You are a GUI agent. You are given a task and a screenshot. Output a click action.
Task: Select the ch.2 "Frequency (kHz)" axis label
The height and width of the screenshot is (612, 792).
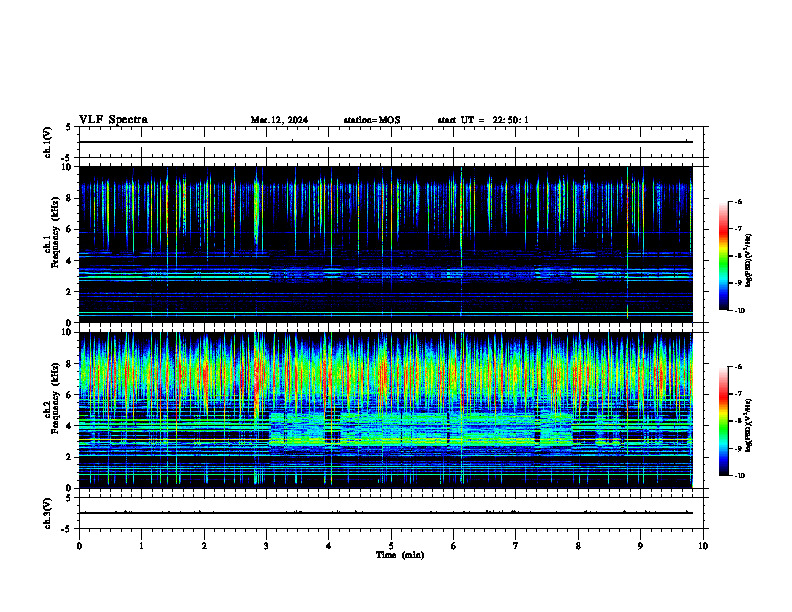click(x=55, y=398)
